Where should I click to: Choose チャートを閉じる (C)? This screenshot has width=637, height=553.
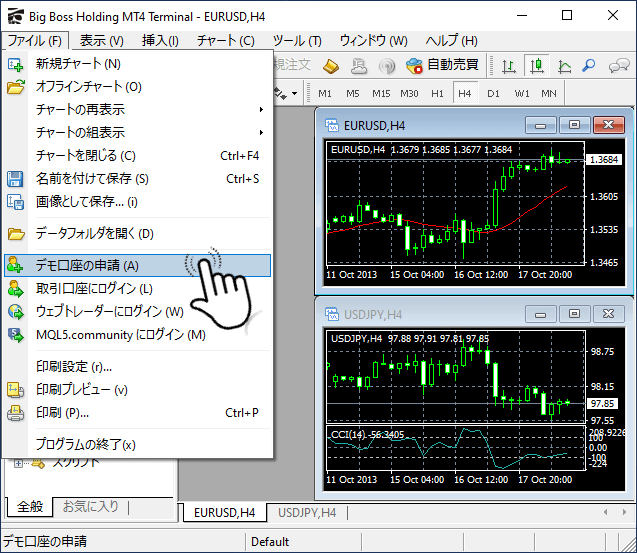[x=137, y=156]
